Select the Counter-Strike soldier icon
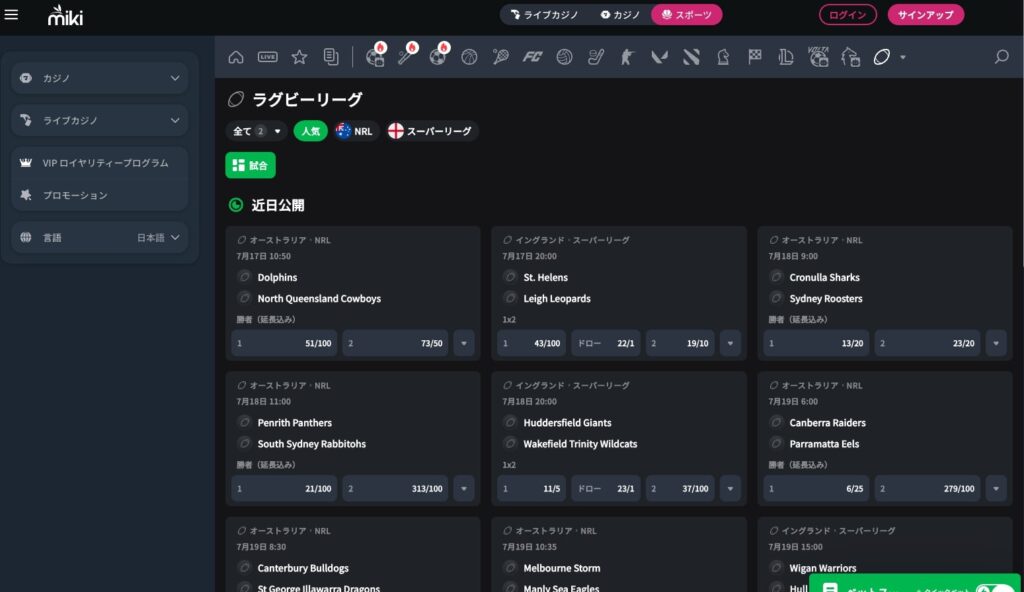Screen dimensions: 1024x592 (628, 57)
